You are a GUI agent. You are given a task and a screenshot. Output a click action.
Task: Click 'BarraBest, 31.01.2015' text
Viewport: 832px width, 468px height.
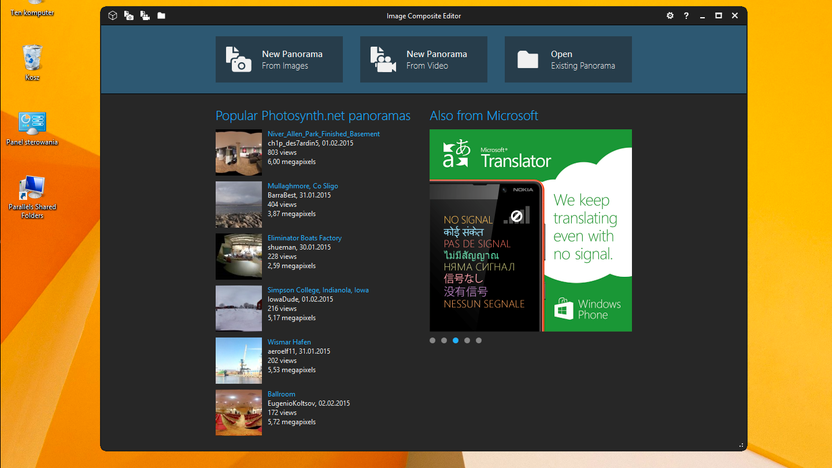(299, 195)
